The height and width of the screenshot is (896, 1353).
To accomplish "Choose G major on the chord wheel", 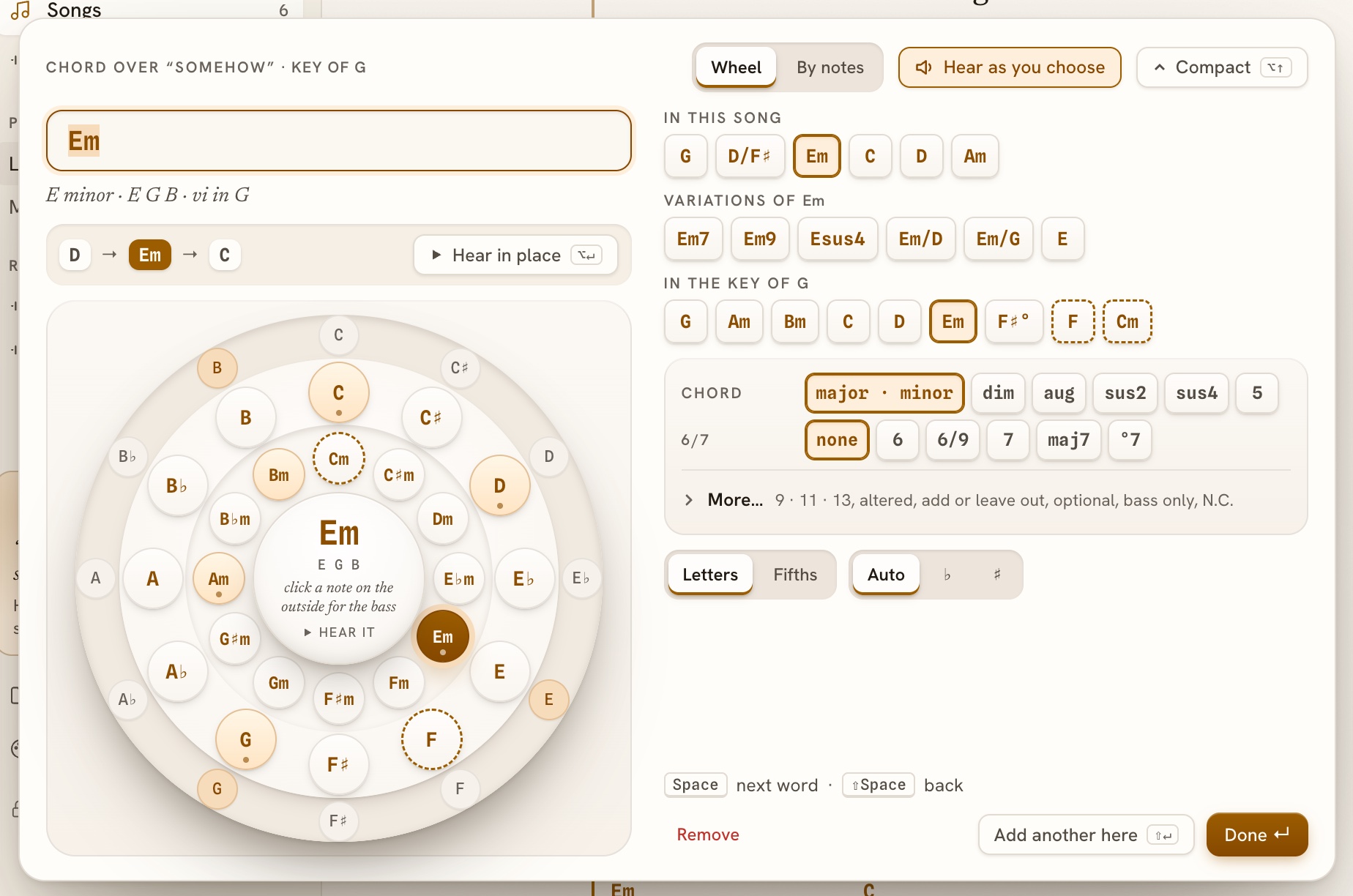I will coord(246,739).
